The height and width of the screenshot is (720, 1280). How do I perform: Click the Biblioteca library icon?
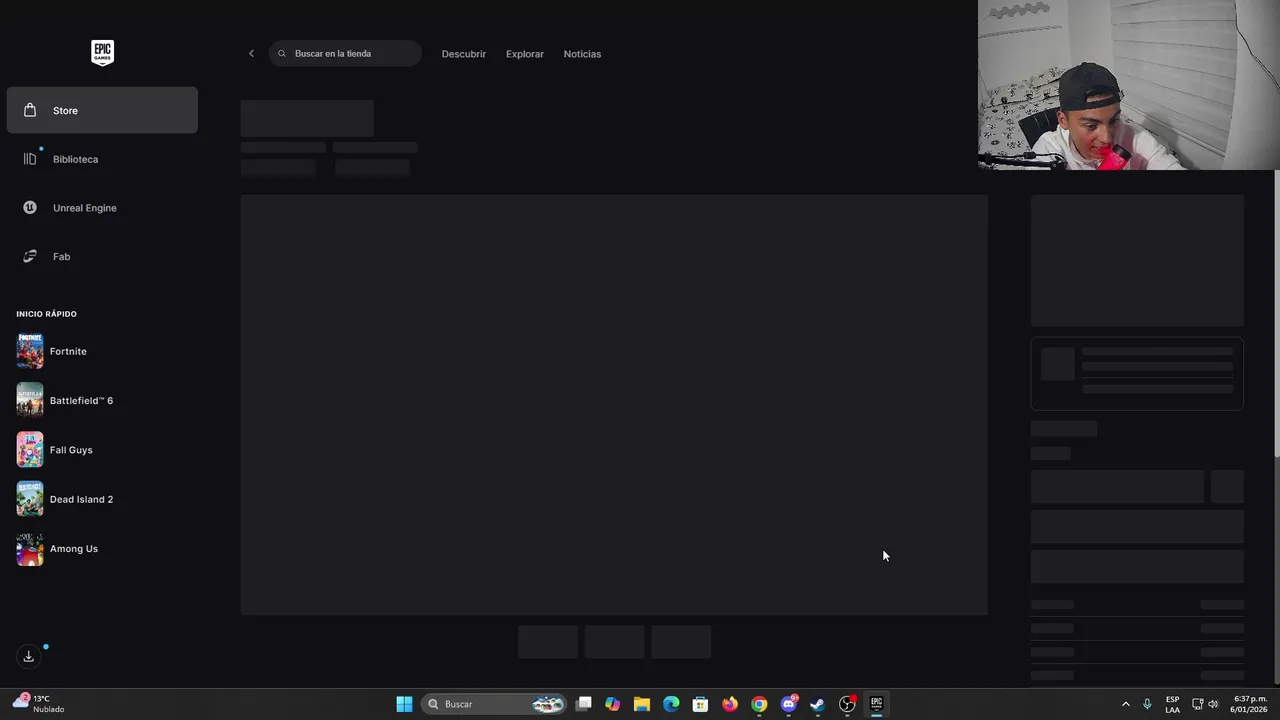click(30, 159)
